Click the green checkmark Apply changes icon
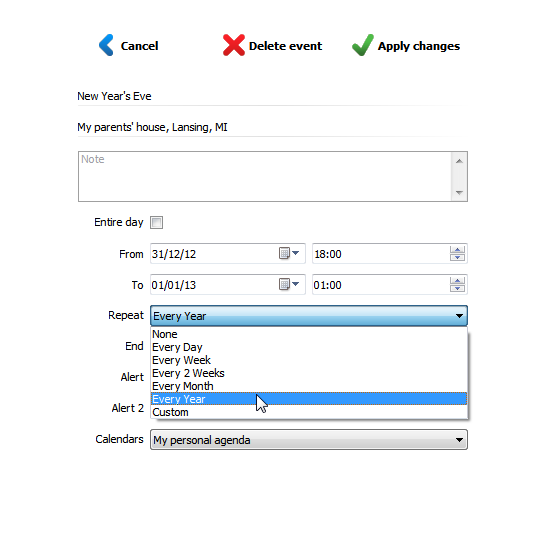The height and width of the screenshot is (533, 546). click(363, 45)
